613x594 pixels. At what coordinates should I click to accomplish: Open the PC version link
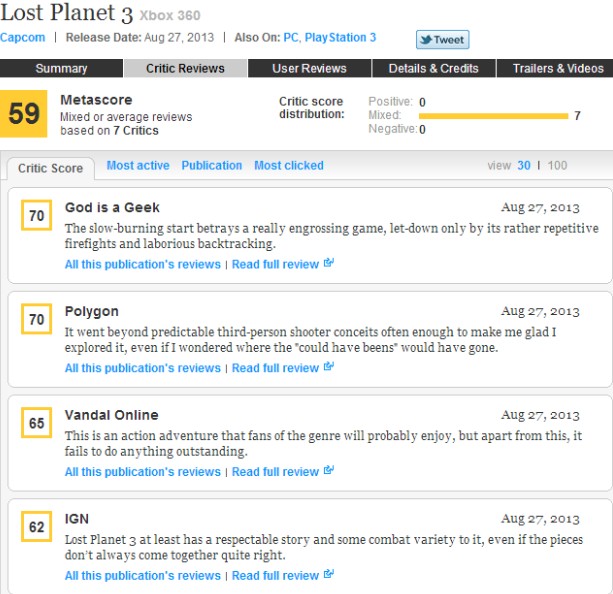point(290,38)
